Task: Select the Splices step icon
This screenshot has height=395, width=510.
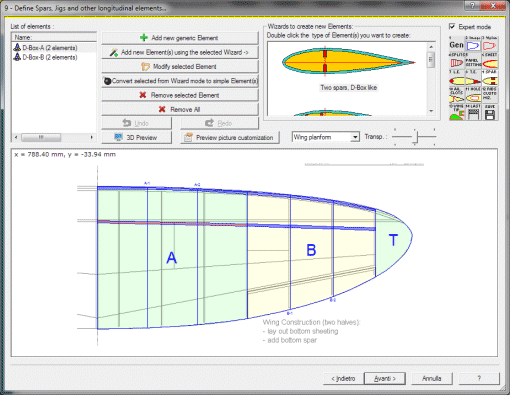Action: coord(456,61)
